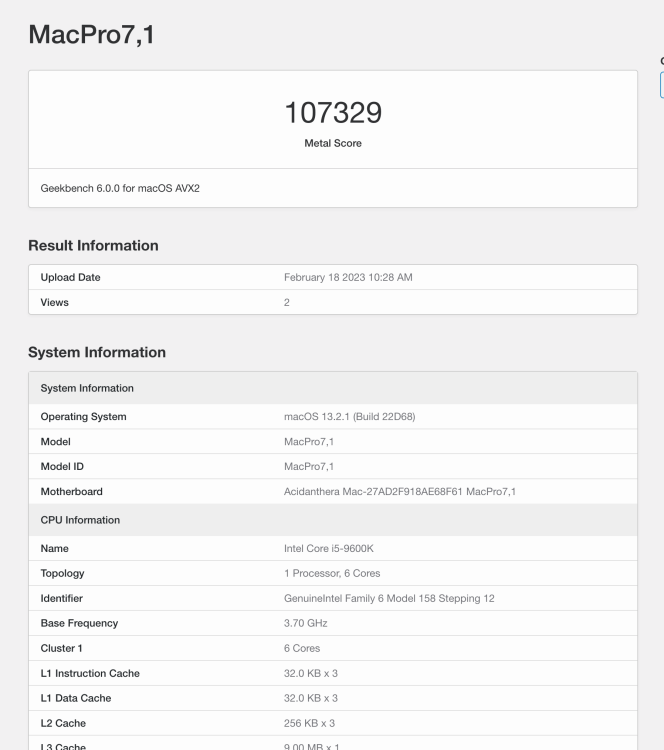Click the Model row label
Viewport: 664px width, 750px height.
point(55,441)
